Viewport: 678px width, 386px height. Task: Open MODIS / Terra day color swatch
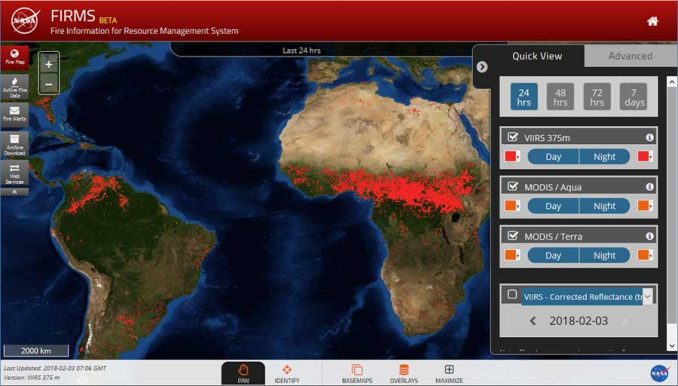512,255
